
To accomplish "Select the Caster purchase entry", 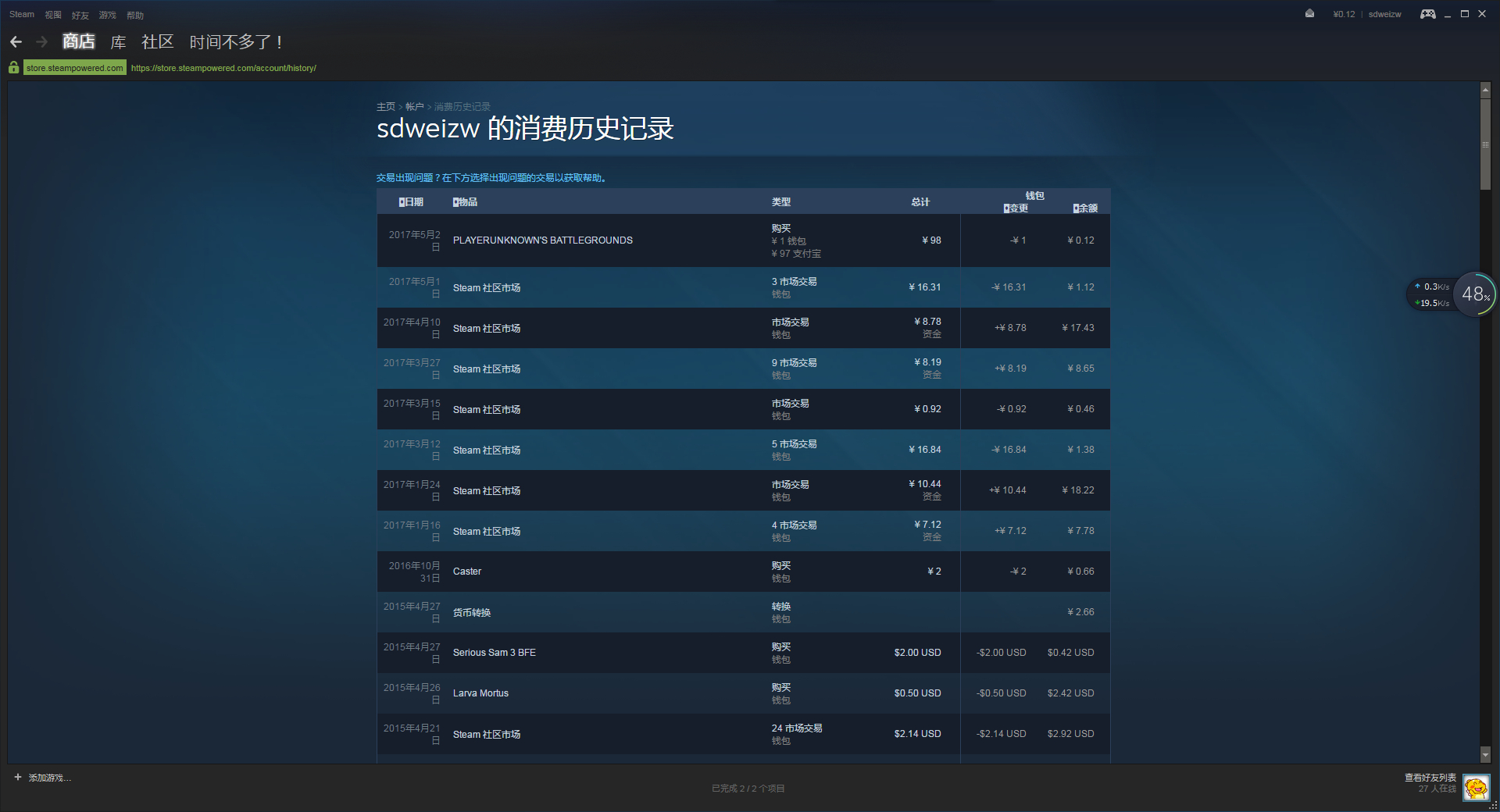I will pyautogui.click(x=743, y=572).
